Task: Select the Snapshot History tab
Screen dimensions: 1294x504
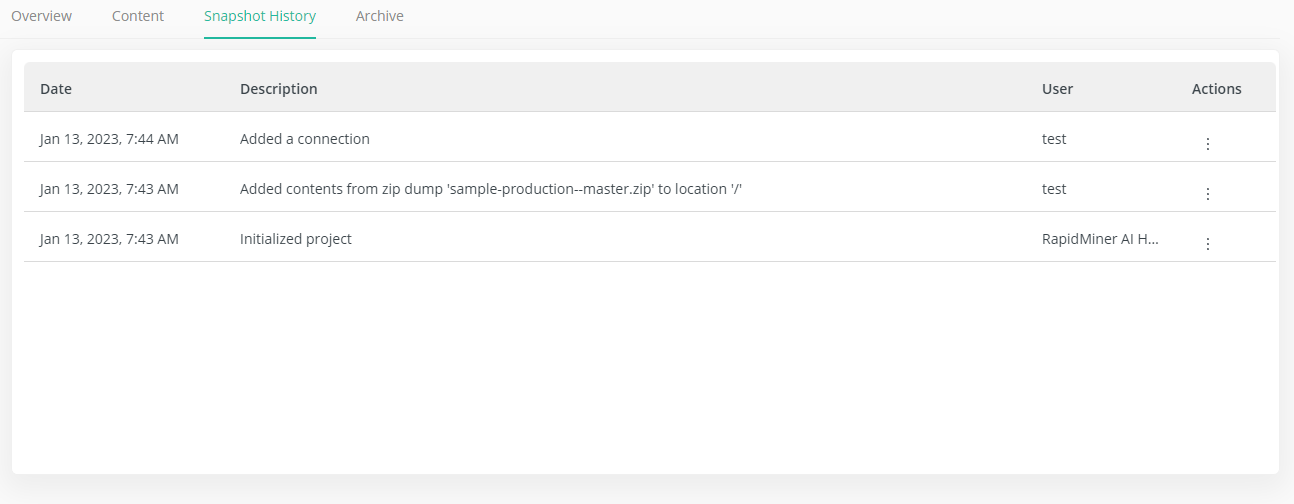Action: pyautogui.click(x=260, y=16)
